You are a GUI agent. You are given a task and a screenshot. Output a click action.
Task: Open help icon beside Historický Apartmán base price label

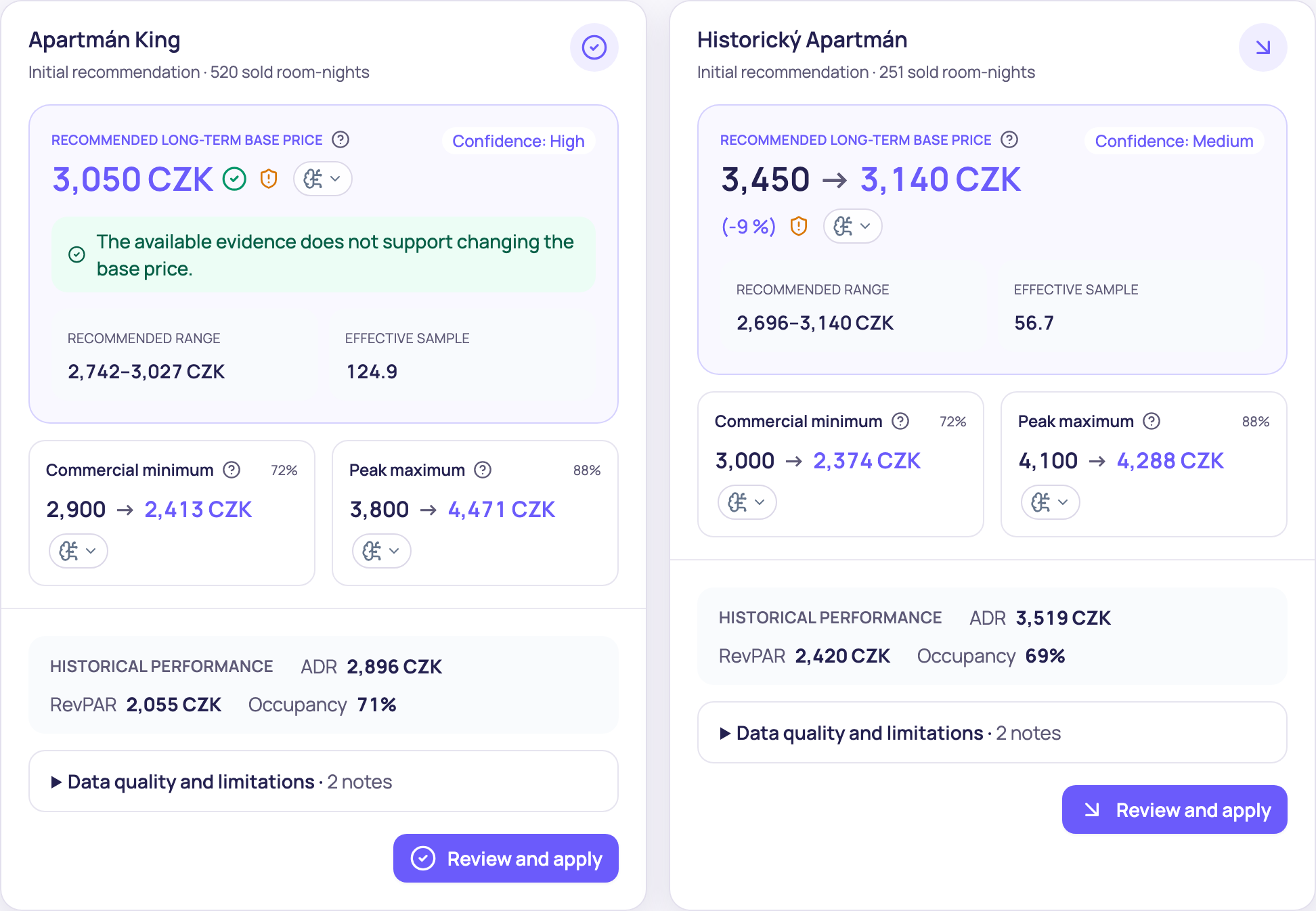click(1009, 139)
